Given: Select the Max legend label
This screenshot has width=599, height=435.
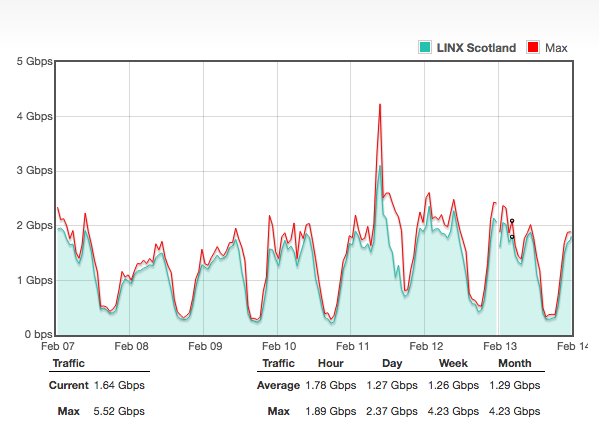Looking at the screenshot, I should pyautogui.click(x=556, y=48).
